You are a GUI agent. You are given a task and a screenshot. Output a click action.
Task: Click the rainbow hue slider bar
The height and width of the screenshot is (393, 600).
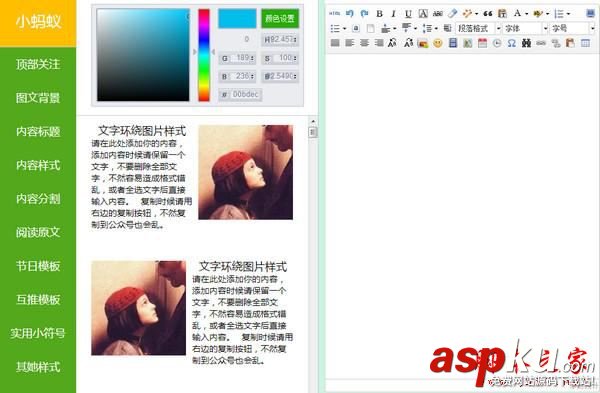(x=204, y=55)
